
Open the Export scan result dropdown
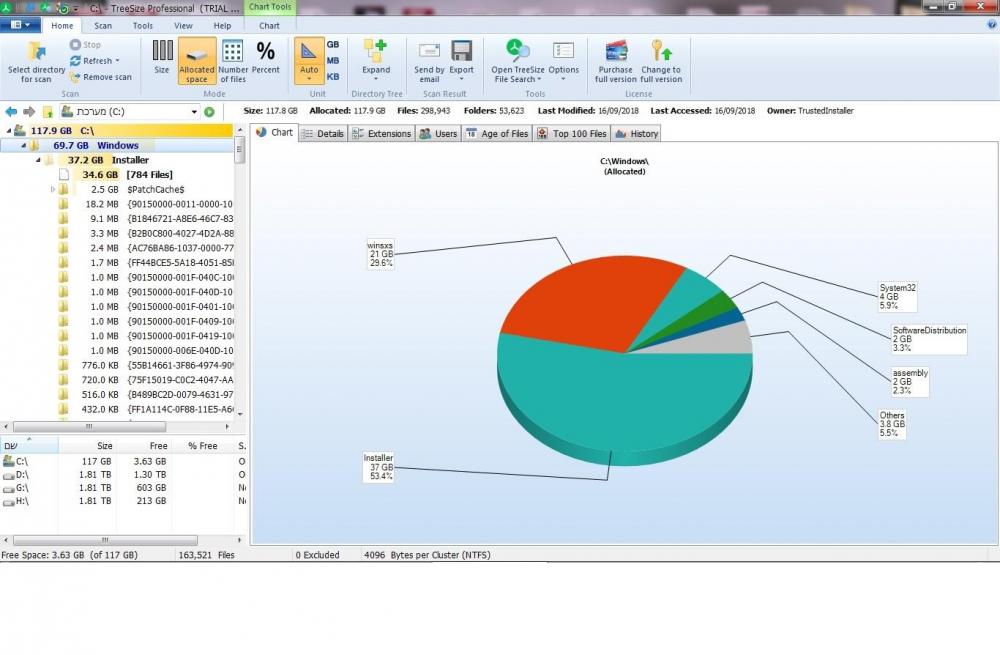pos(461,61)
